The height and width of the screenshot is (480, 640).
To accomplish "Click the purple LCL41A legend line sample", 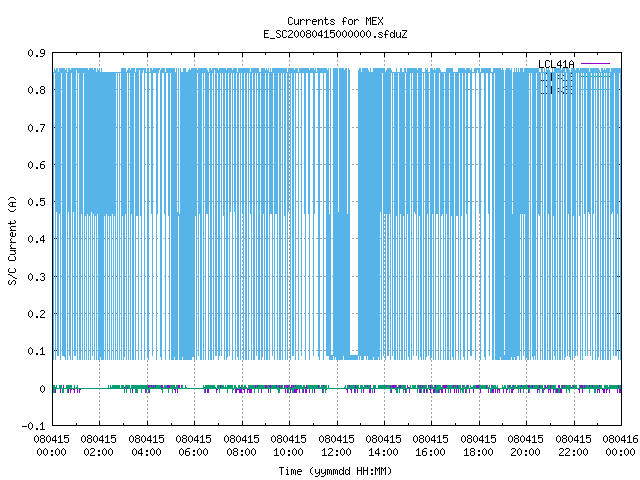I will (x=595, y=64).
